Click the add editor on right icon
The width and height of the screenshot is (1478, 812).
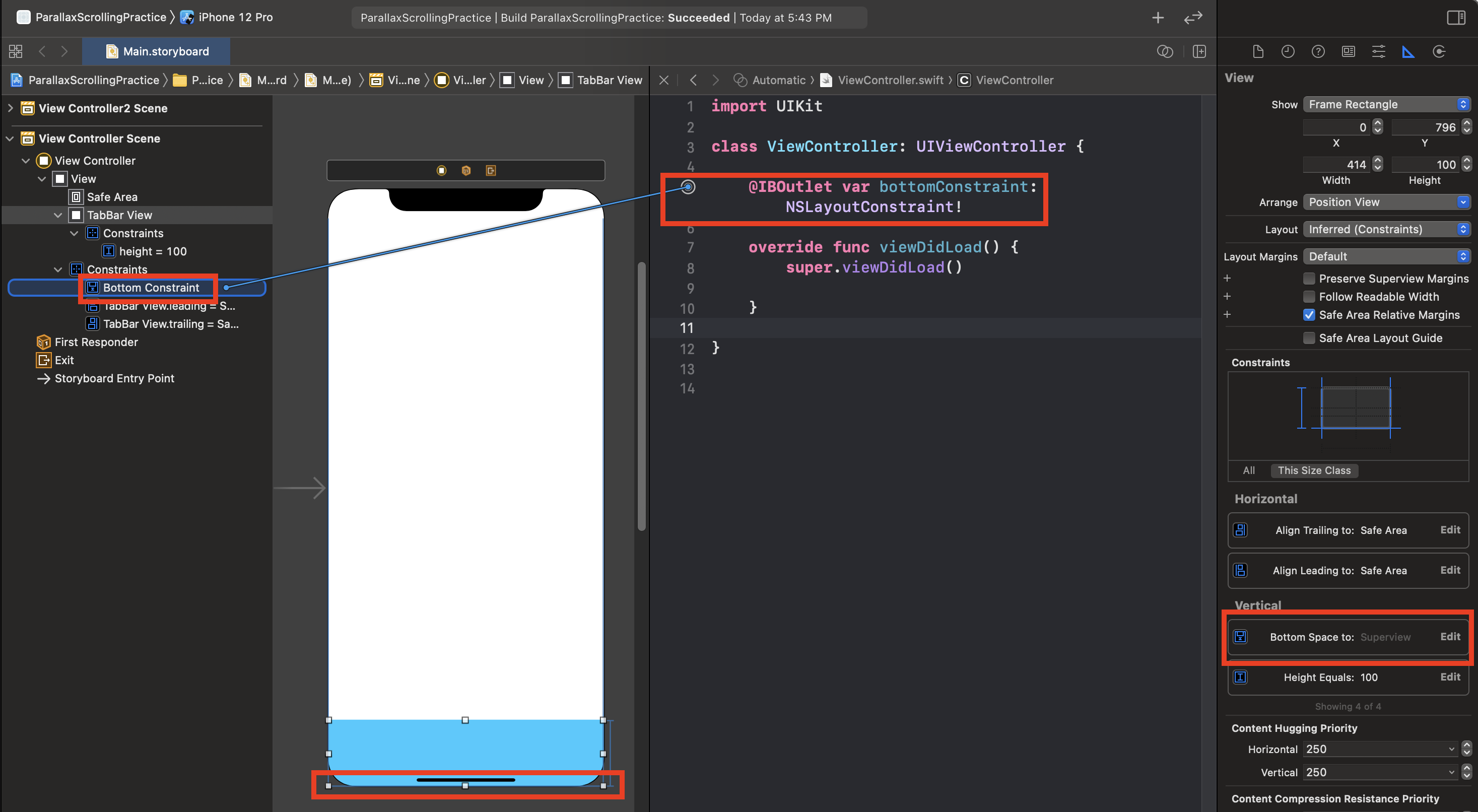click(1199, 52)
